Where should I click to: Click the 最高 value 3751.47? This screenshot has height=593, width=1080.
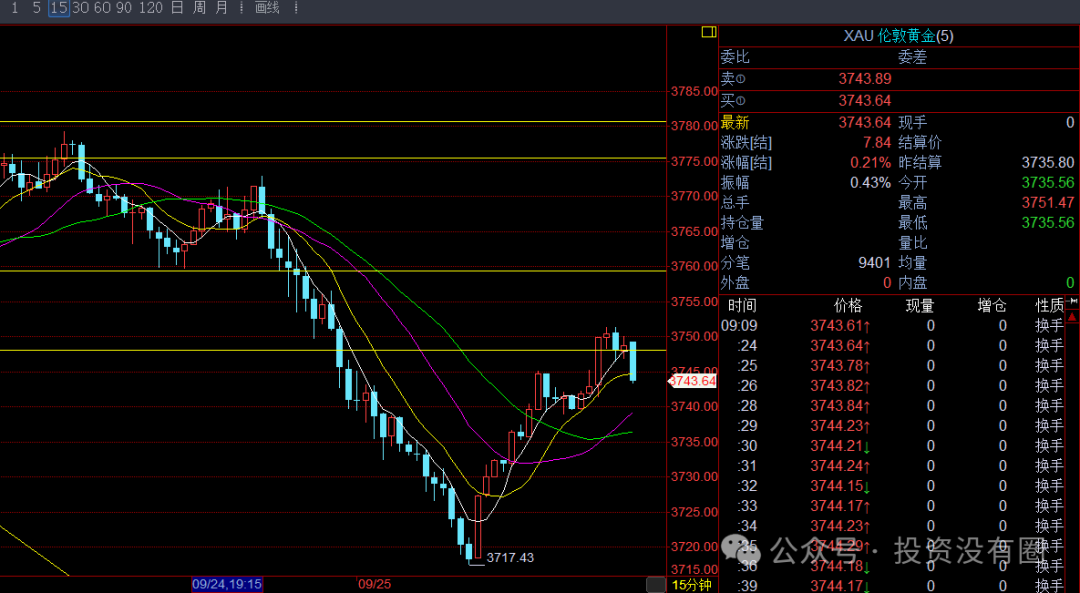tap(1048, 202)
